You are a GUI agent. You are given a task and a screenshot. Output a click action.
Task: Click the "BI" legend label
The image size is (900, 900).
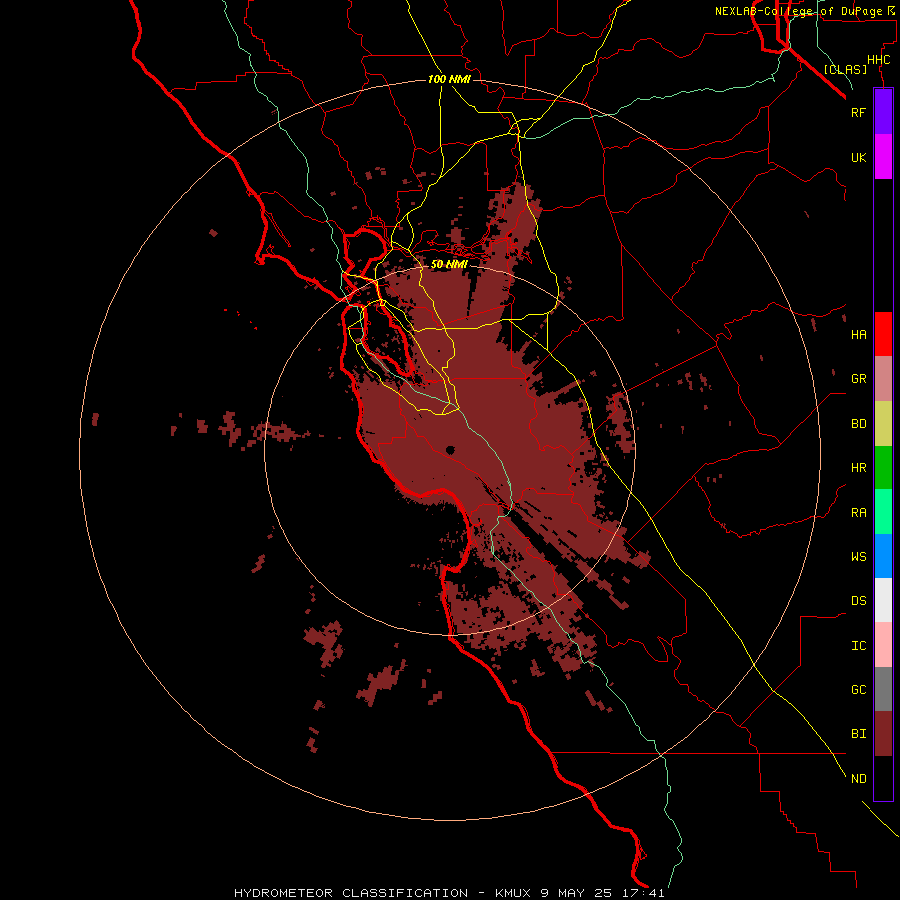tap(858, 734)
